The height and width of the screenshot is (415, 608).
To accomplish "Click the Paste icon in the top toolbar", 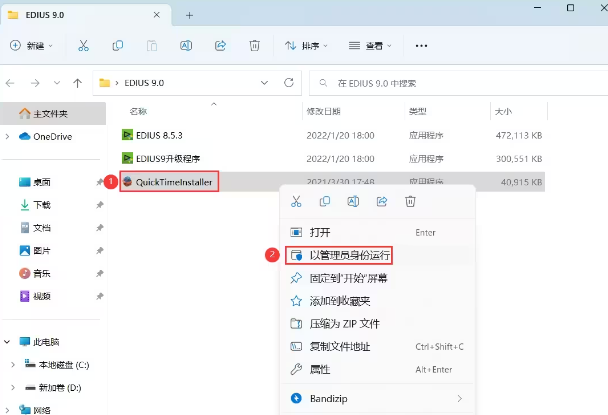I will (152, 46).
